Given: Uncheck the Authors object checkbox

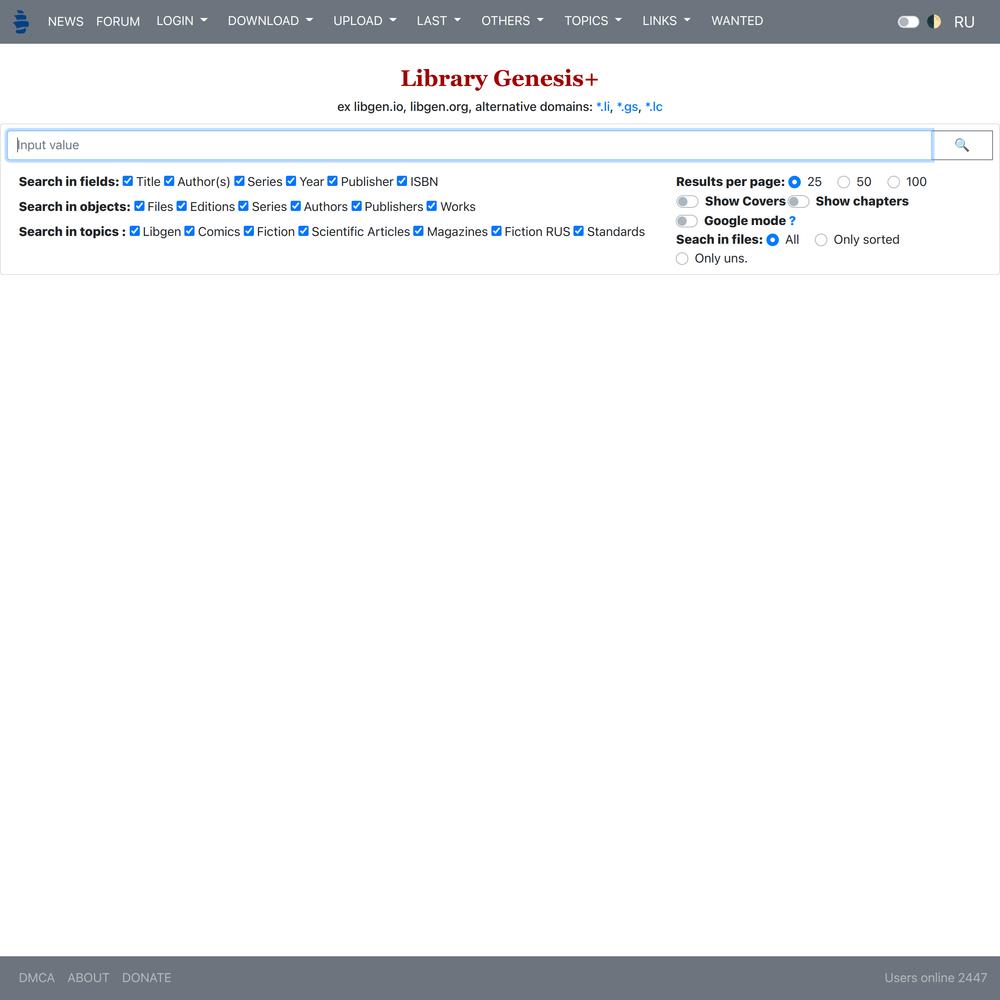Looking at the screenshot, I should 295,206.
